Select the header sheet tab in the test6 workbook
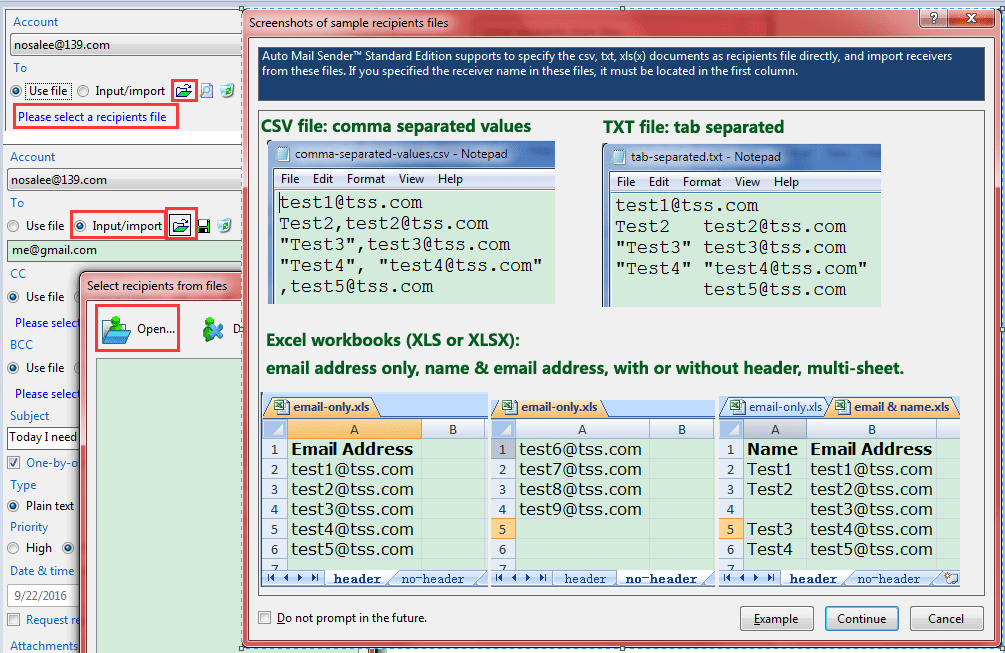Image resolution: width=1005 pixels, height=653 pixels. coord(585,579)
